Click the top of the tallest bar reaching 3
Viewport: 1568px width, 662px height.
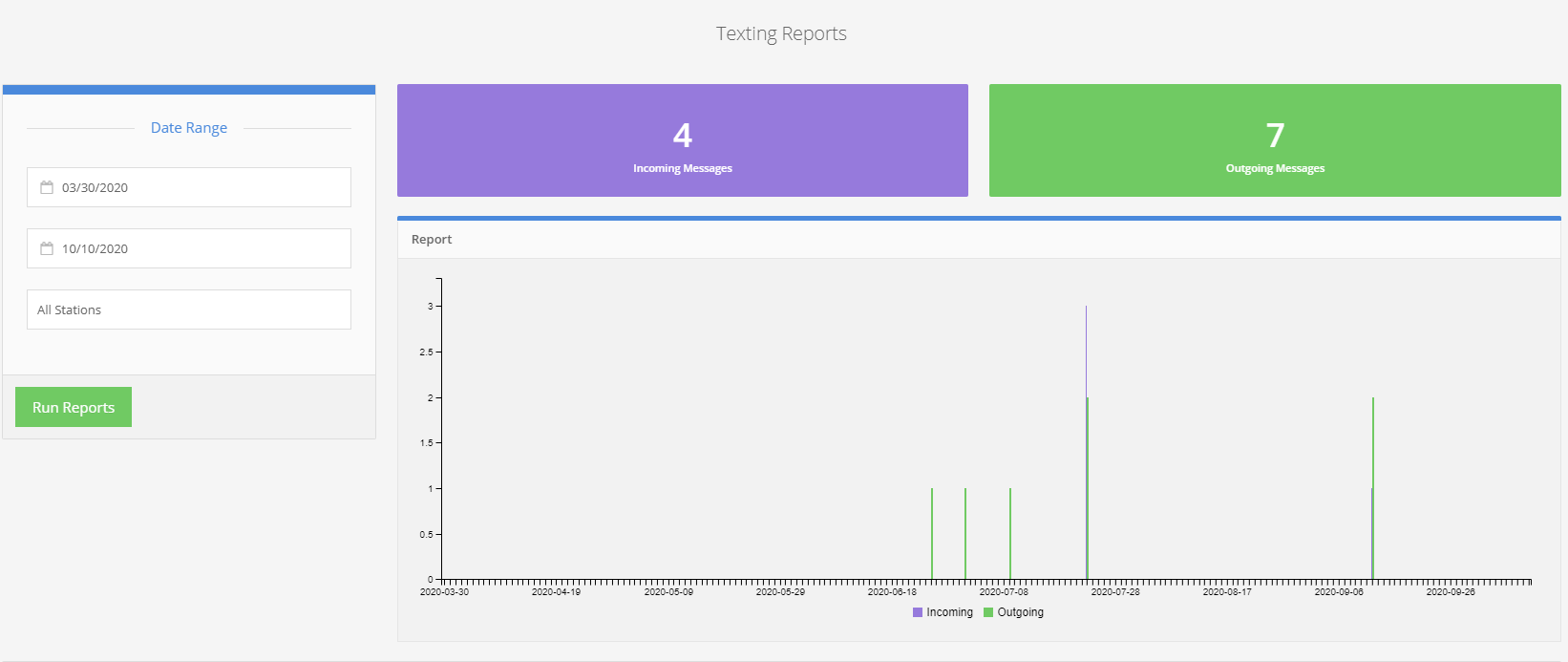pyautogui.click(x=1086, y=309)
